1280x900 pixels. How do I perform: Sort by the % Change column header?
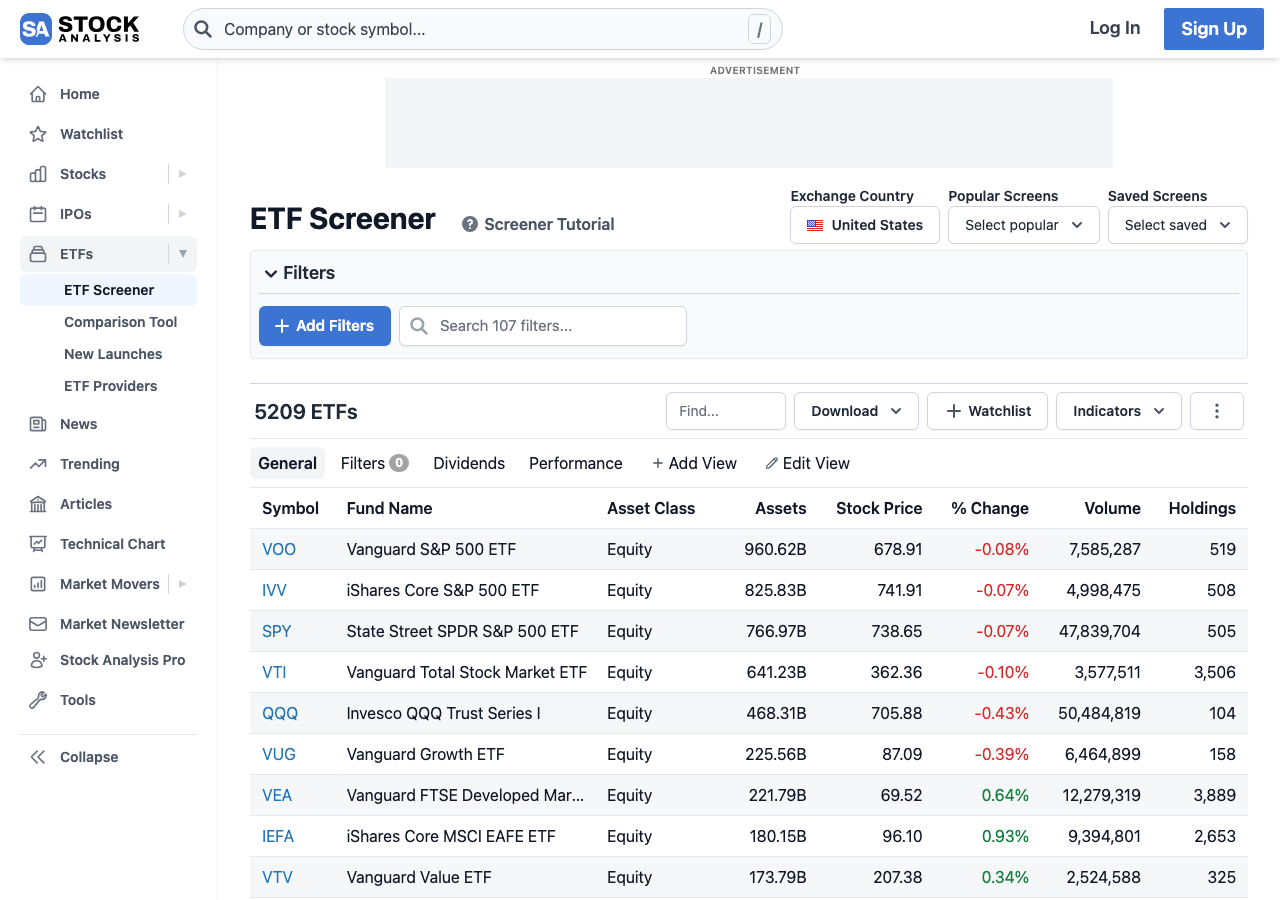coord(990,508)
